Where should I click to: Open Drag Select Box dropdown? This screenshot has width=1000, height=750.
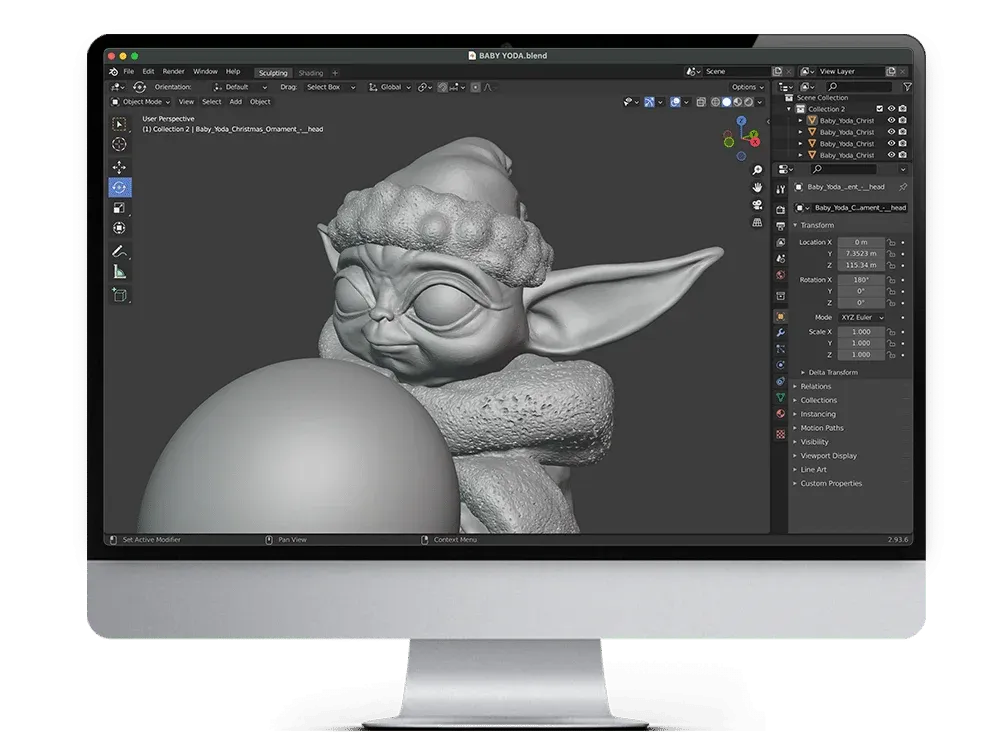tap(330, 87)
